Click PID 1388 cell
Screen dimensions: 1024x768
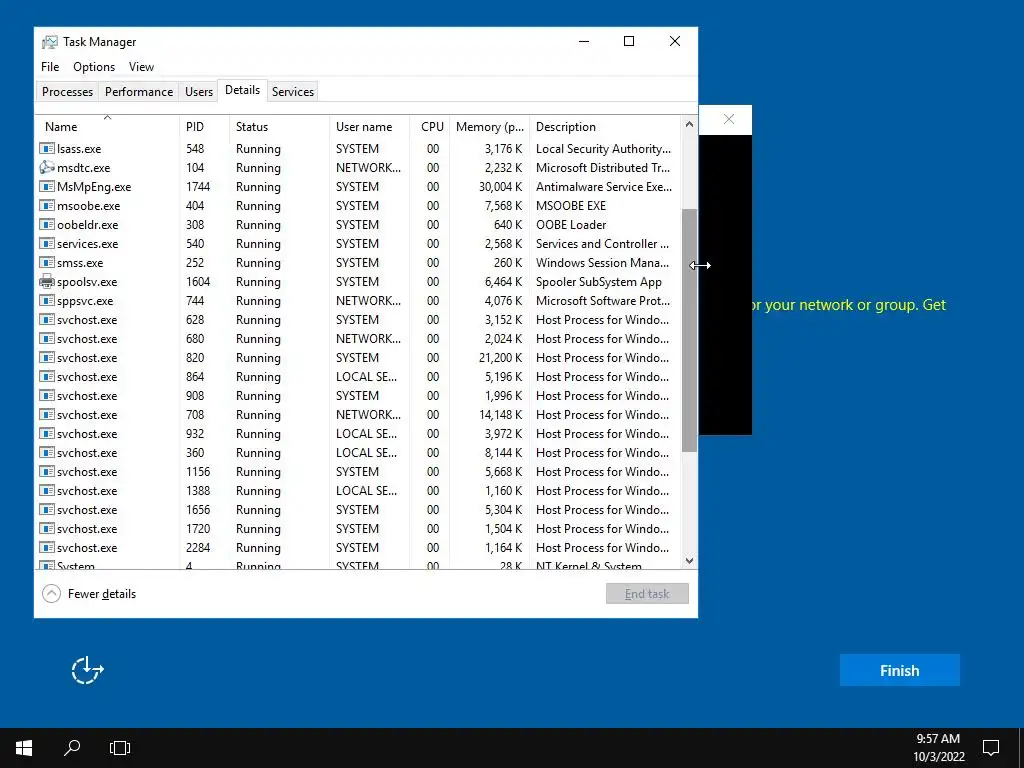point(198,490)
